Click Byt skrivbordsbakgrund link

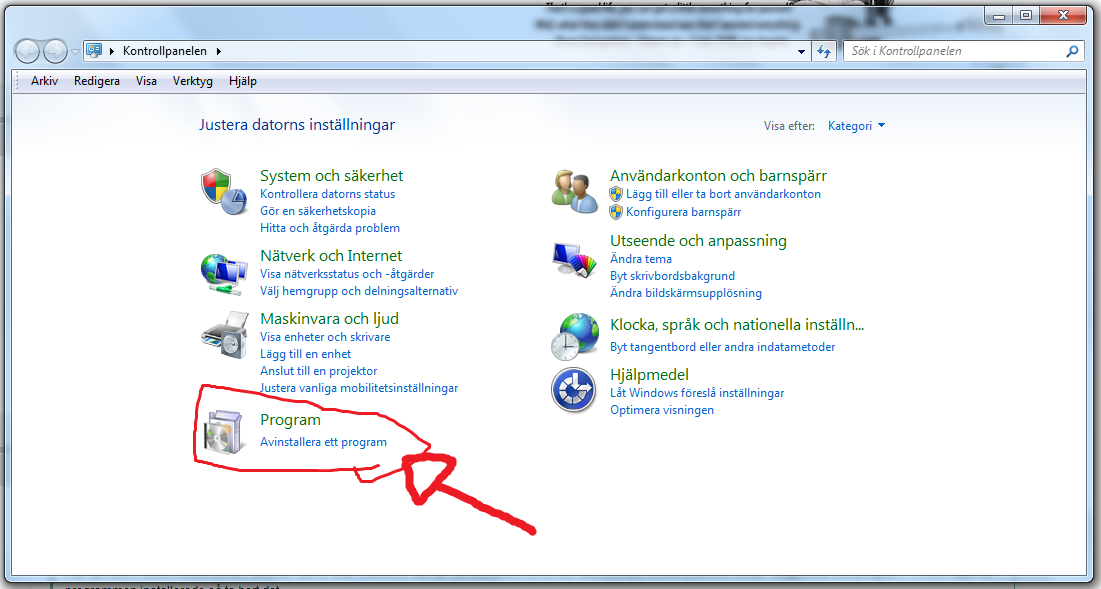(672, 277)
